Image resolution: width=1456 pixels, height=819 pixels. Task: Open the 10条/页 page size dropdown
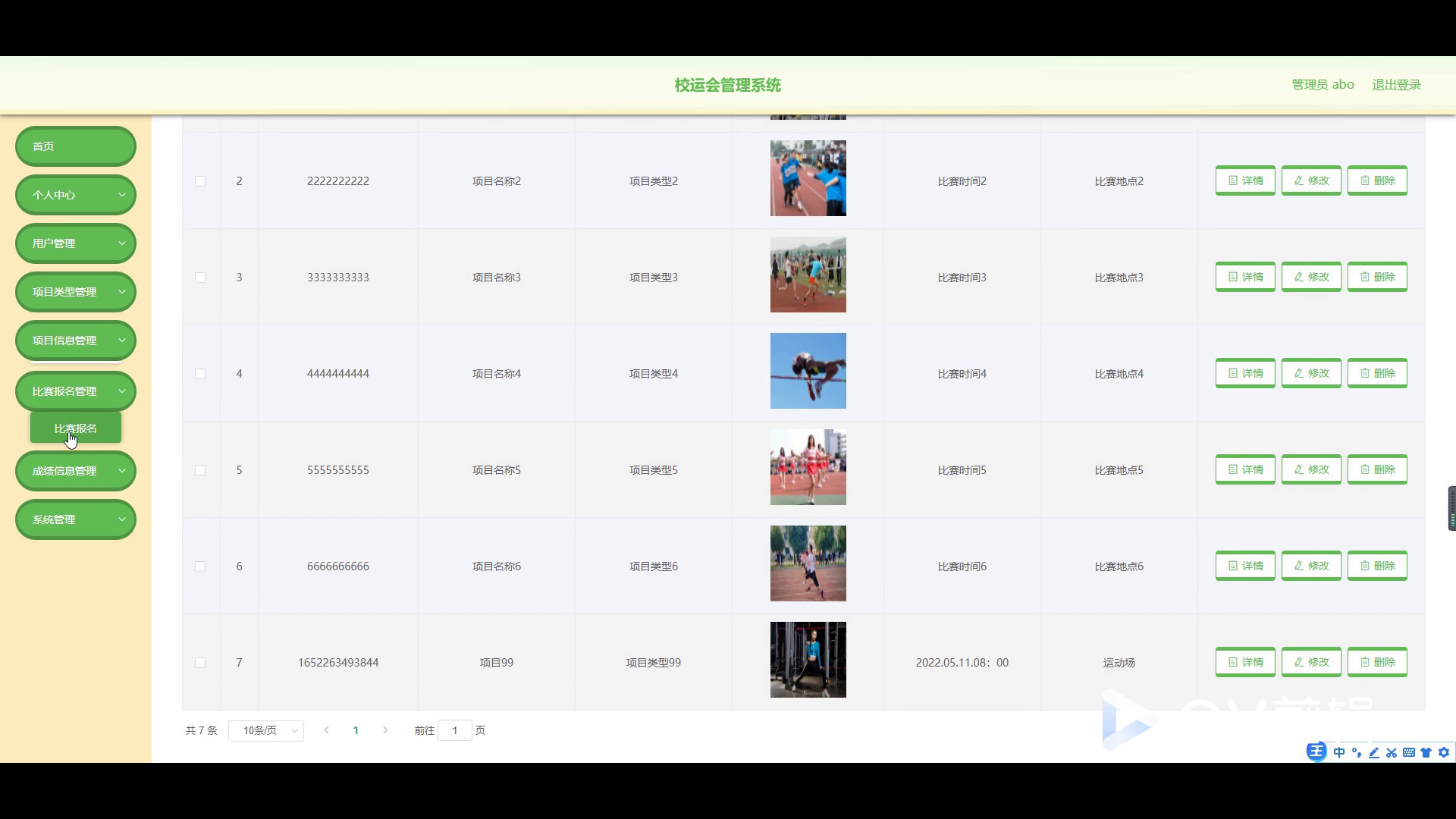click(266, 730)
